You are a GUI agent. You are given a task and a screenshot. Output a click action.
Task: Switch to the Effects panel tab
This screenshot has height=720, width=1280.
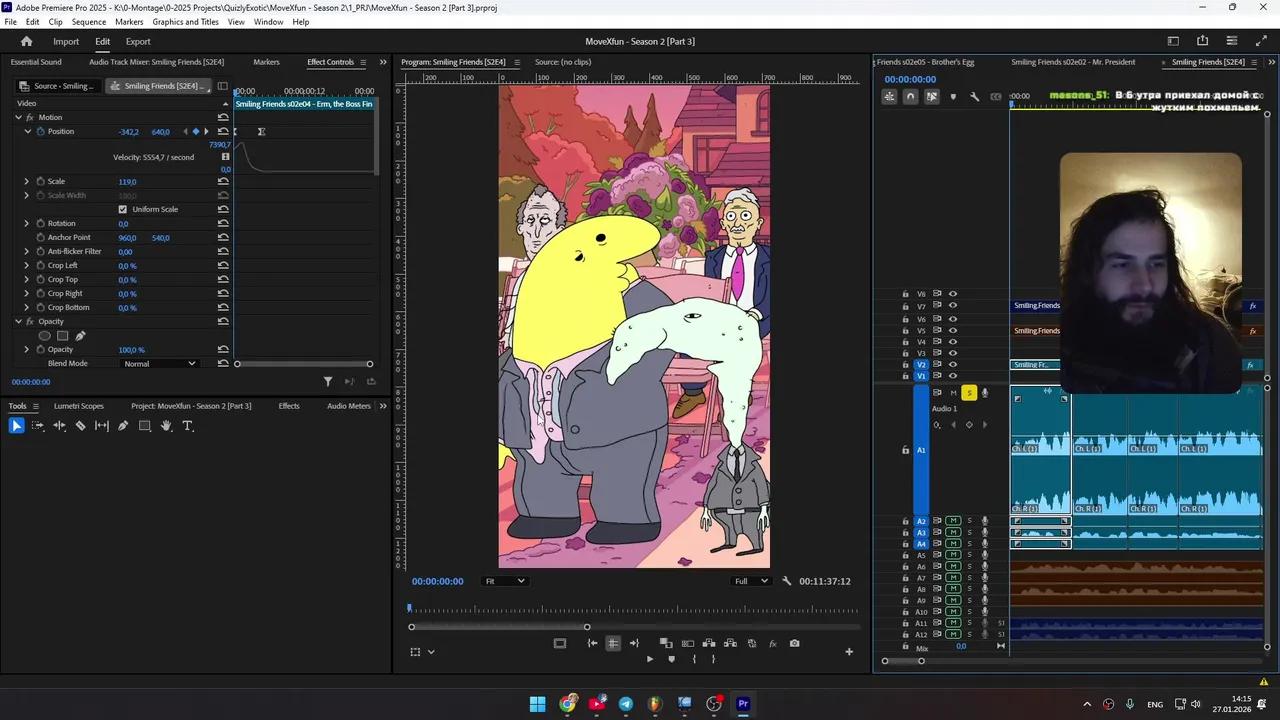289,406
